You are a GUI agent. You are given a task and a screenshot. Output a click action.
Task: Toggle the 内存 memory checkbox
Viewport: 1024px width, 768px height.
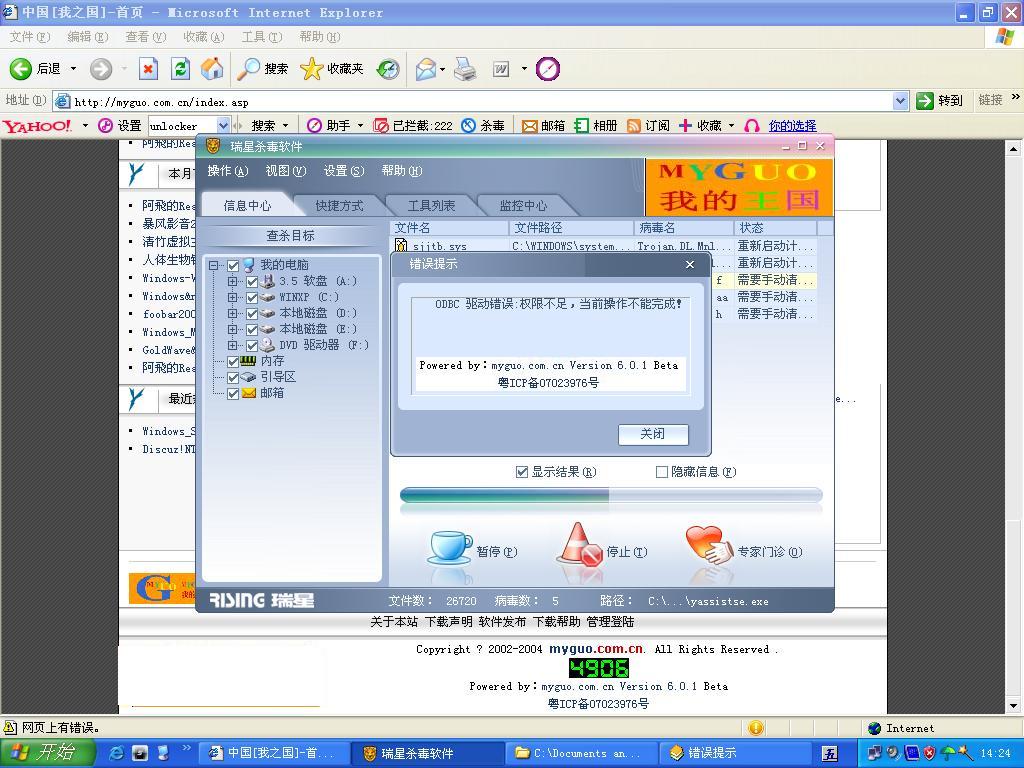pyautogui.click(x=233, y=361)
